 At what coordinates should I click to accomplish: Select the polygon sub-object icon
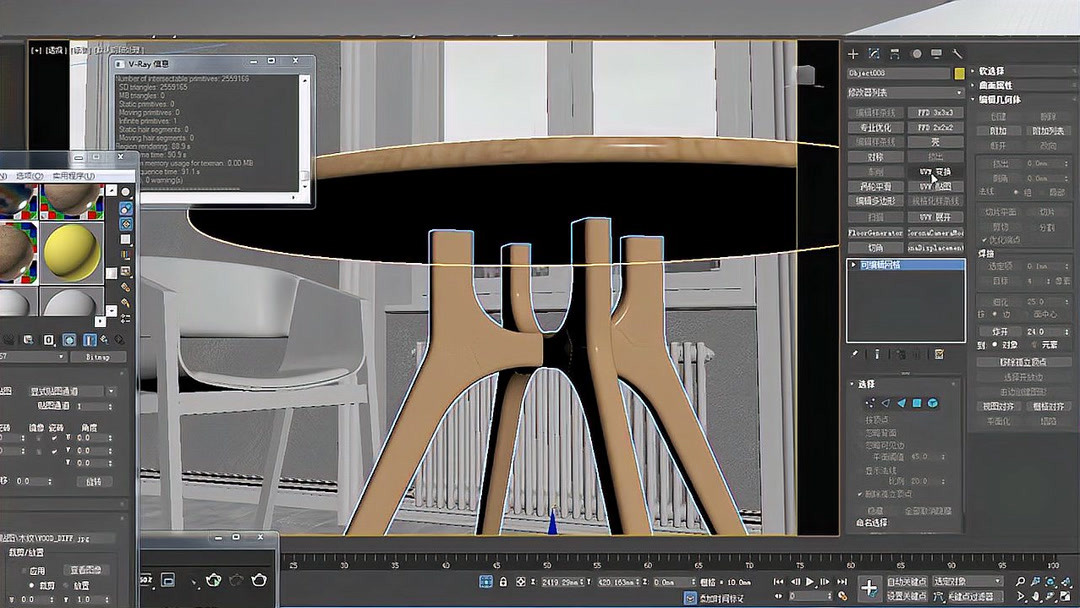tap(917, 403)
